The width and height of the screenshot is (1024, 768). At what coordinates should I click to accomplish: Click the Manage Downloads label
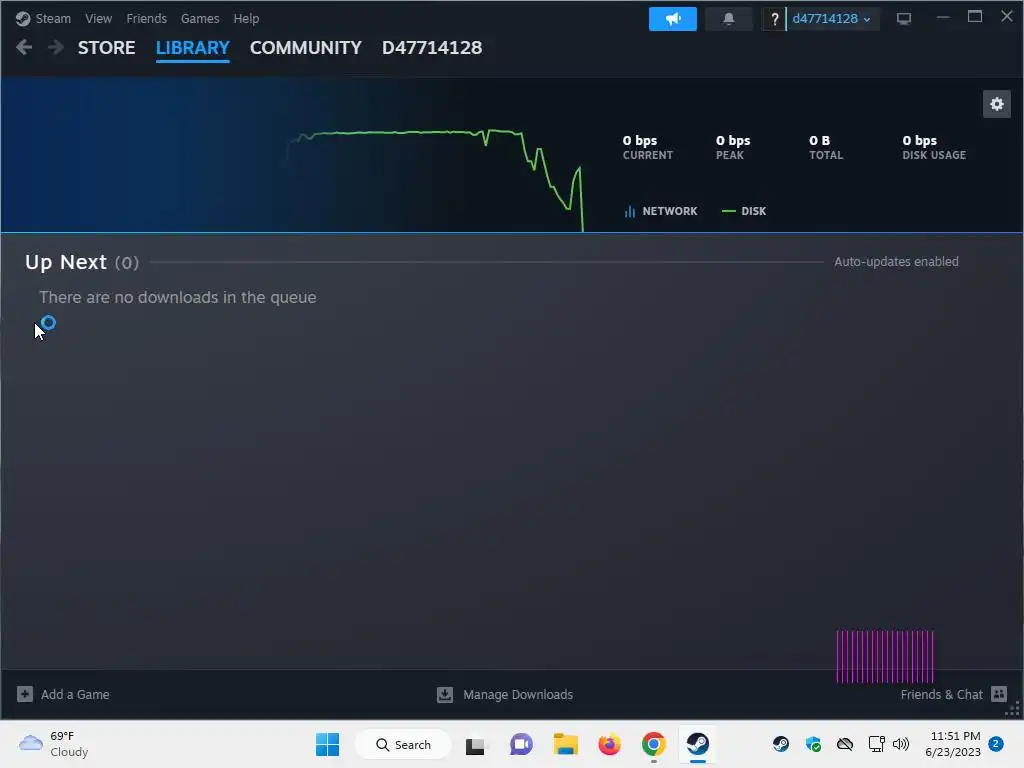click(x=518, y=694)
